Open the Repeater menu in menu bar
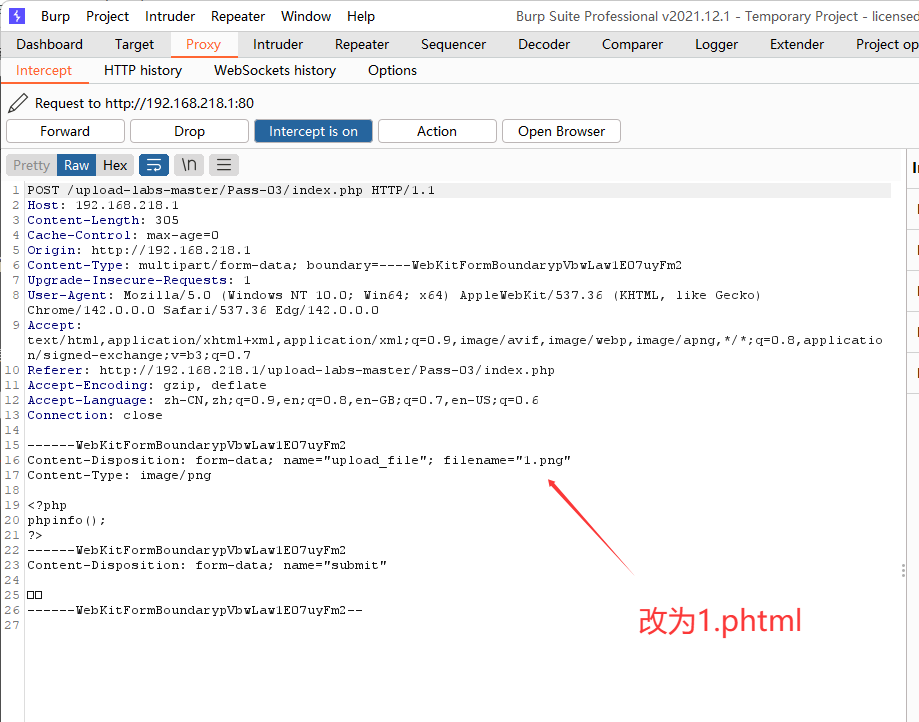This screenshot has width=919, height=722. click(238, 16)
